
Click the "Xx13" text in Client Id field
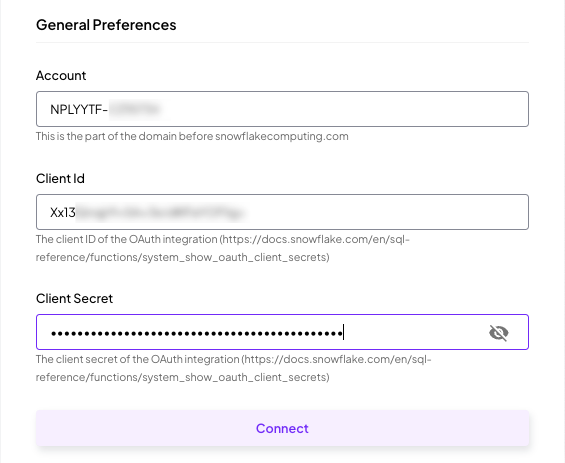[63, 212]
